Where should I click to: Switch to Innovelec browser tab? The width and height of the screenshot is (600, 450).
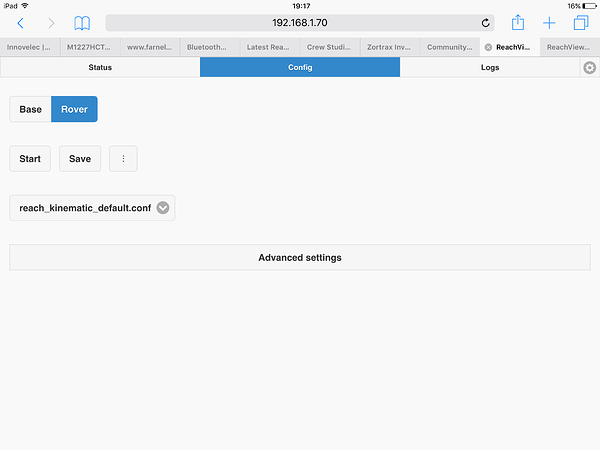point(30,47)
